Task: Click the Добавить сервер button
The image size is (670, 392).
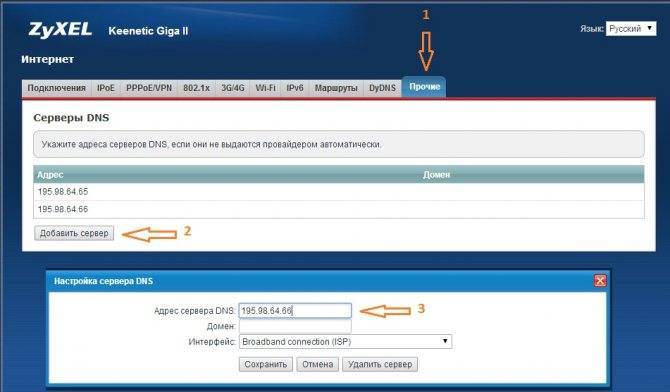Action: 74,233
